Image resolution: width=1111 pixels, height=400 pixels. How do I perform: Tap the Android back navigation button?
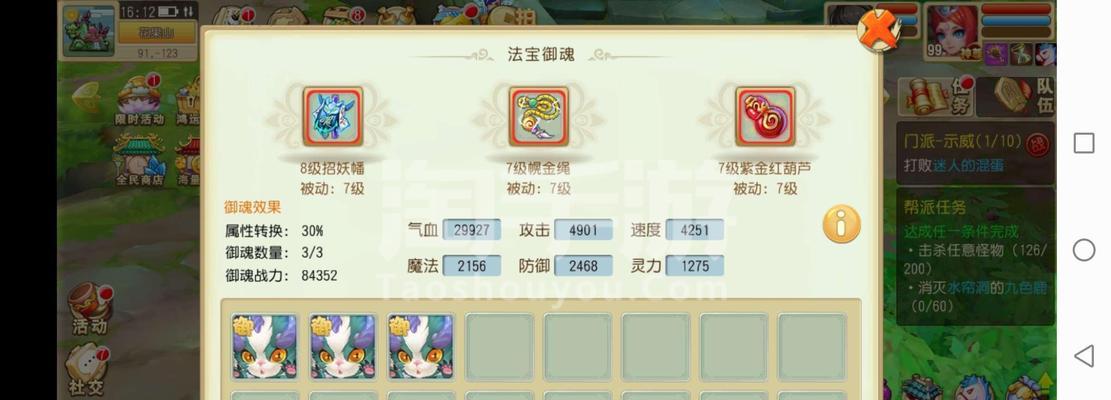click(1083, 355)
